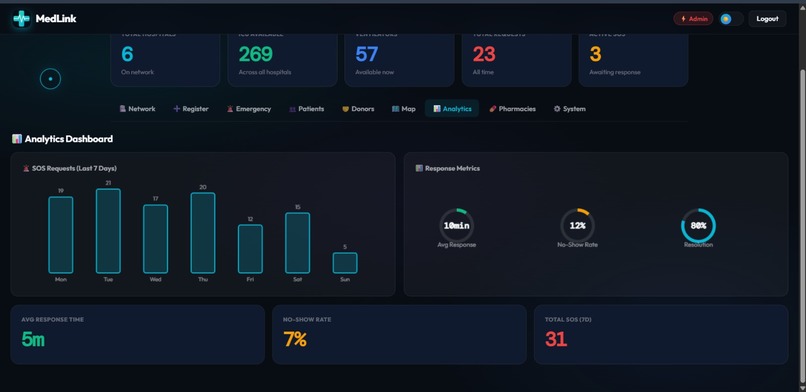This screenshot has height=392, width=806.
Task: Click the '57' ventilators value
Action: click(367, 54)
